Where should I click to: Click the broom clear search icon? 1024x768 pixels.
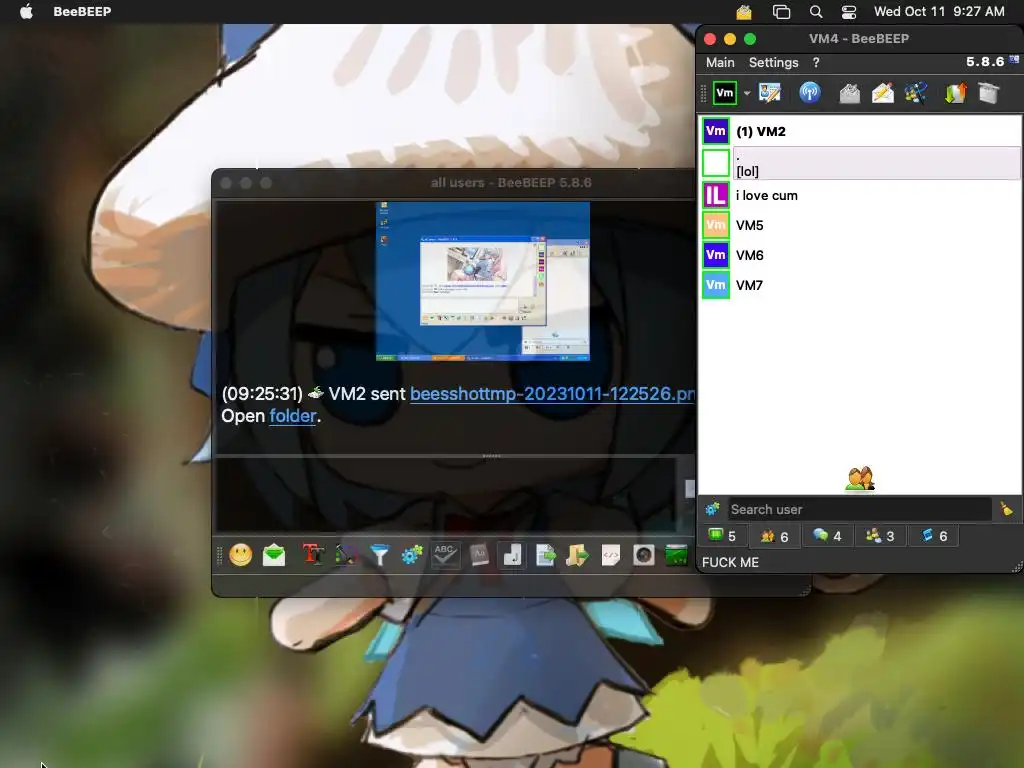tap(1006, 509)
